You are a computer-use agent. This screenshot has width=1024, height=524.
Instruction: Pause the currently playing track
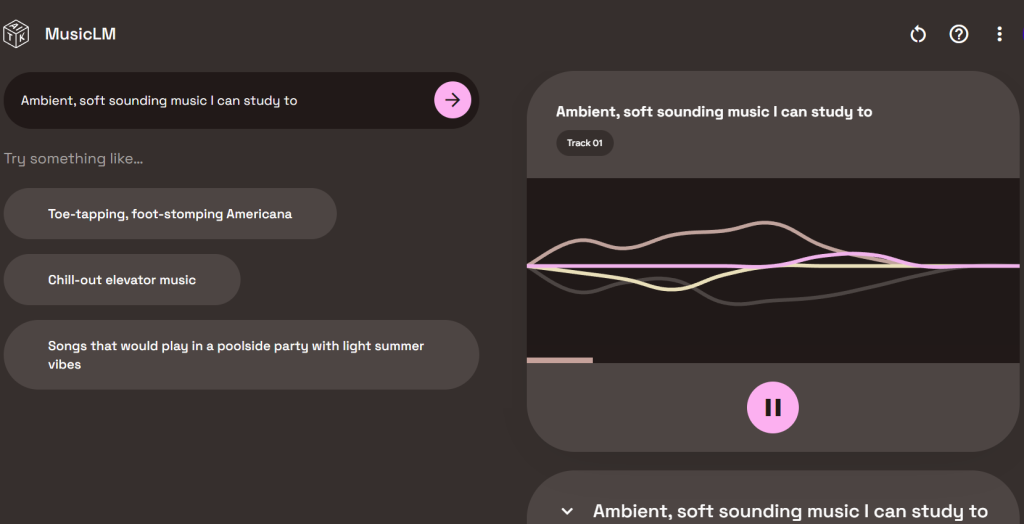(x=772, y=407)
